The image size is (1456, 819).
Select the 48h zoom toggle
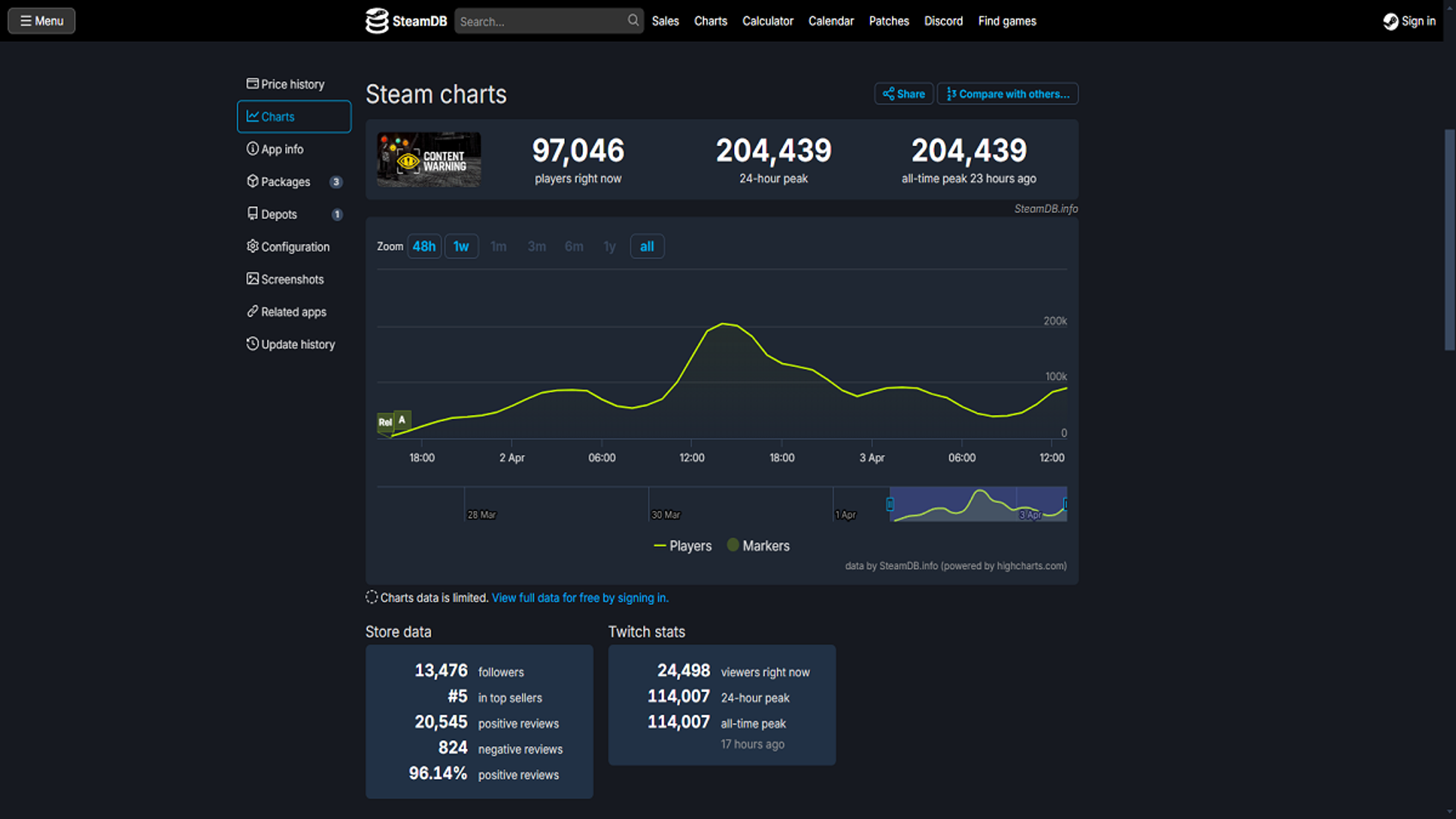pos(423,246)
